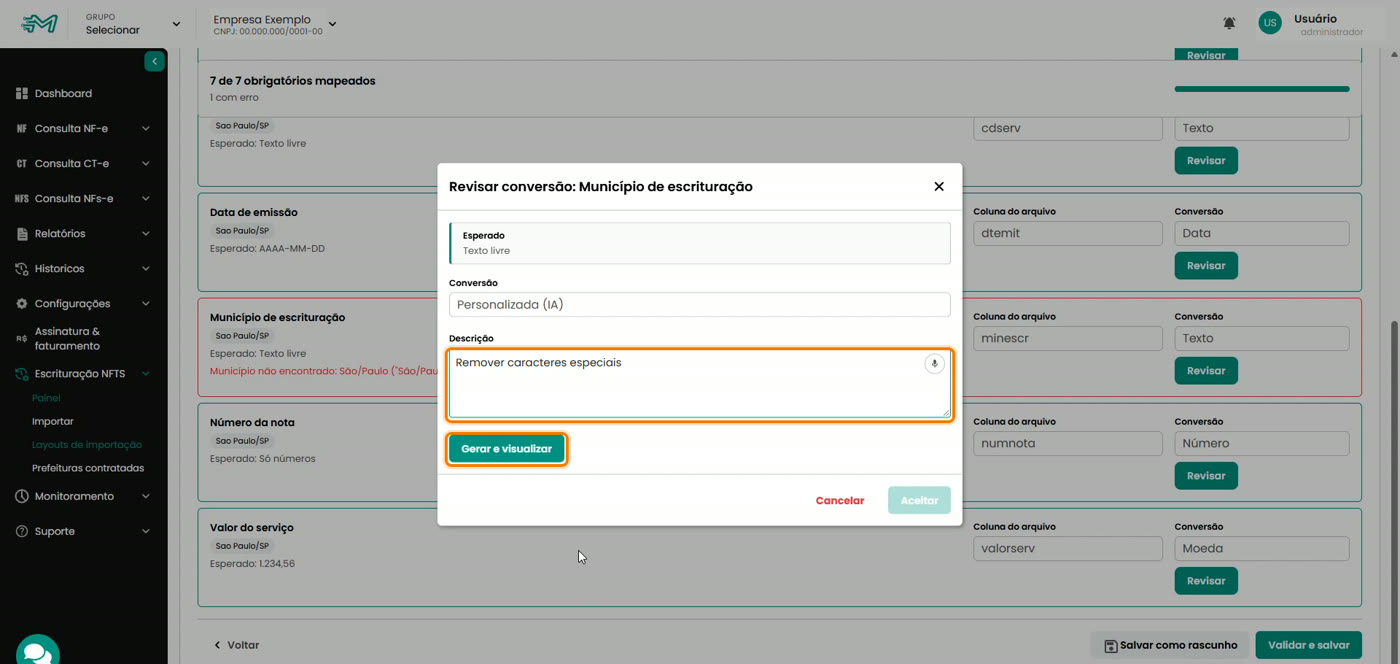Click the Historicos icon in sidebar
Image resolution: width=1400 pixels, height=664 pixels.
tap(21, 269)
